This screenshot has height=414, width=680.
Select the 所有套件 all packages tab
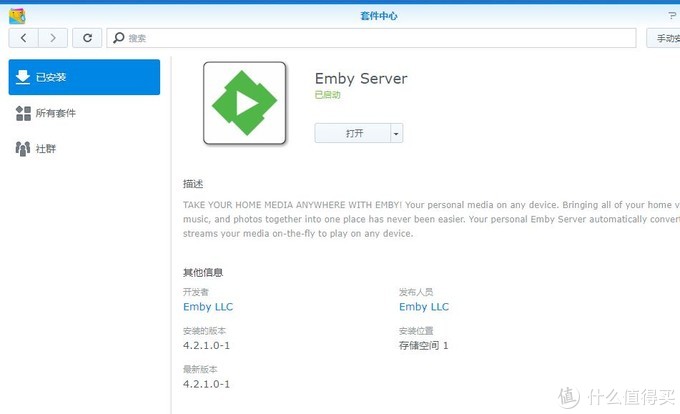[84, 113]
